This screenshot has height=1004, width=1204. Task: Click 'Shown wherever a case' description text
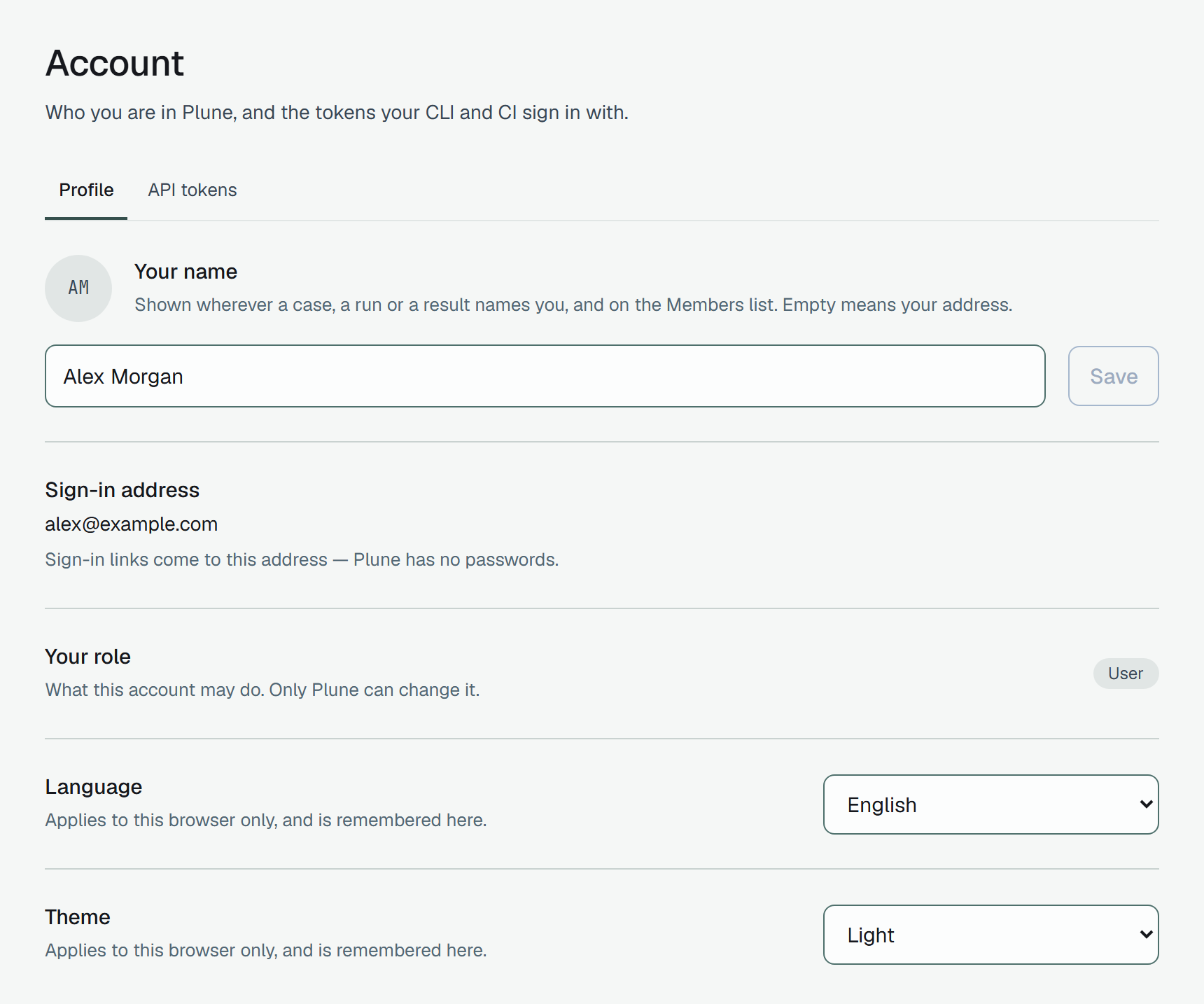pyautogui.click(x=573, y=305)
